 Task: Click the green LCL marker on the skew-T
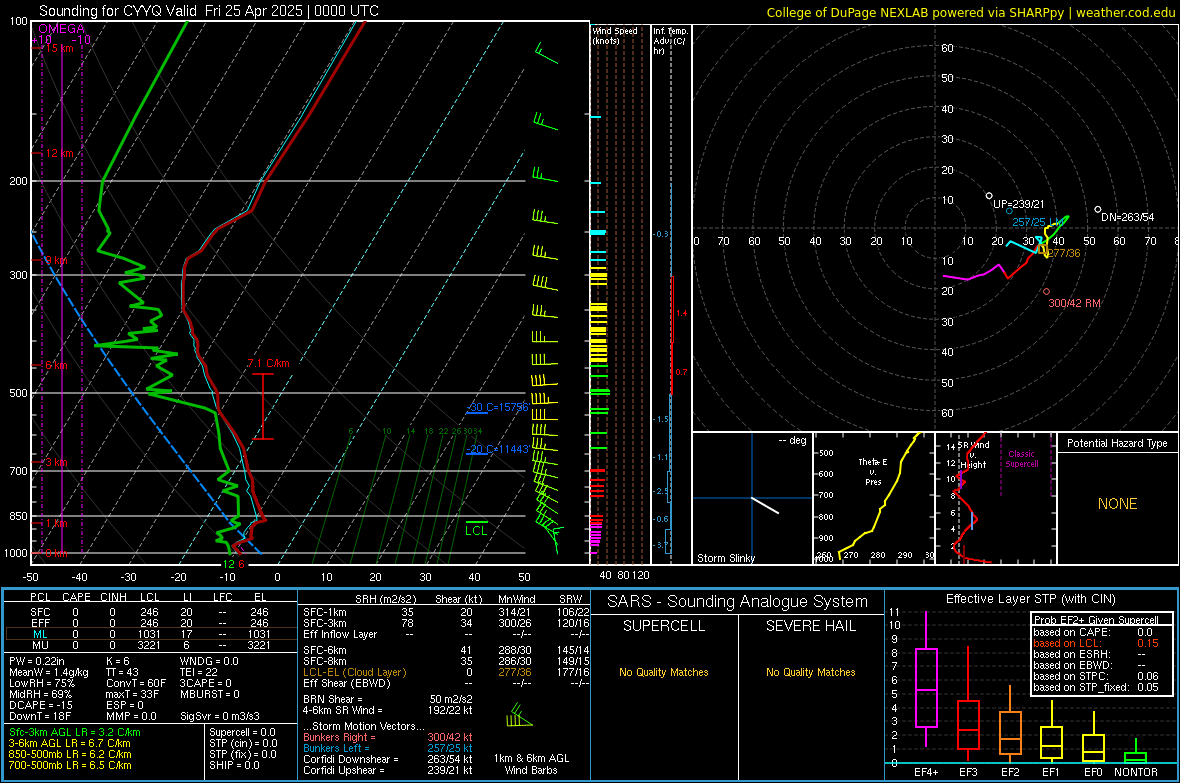[476, 529]
